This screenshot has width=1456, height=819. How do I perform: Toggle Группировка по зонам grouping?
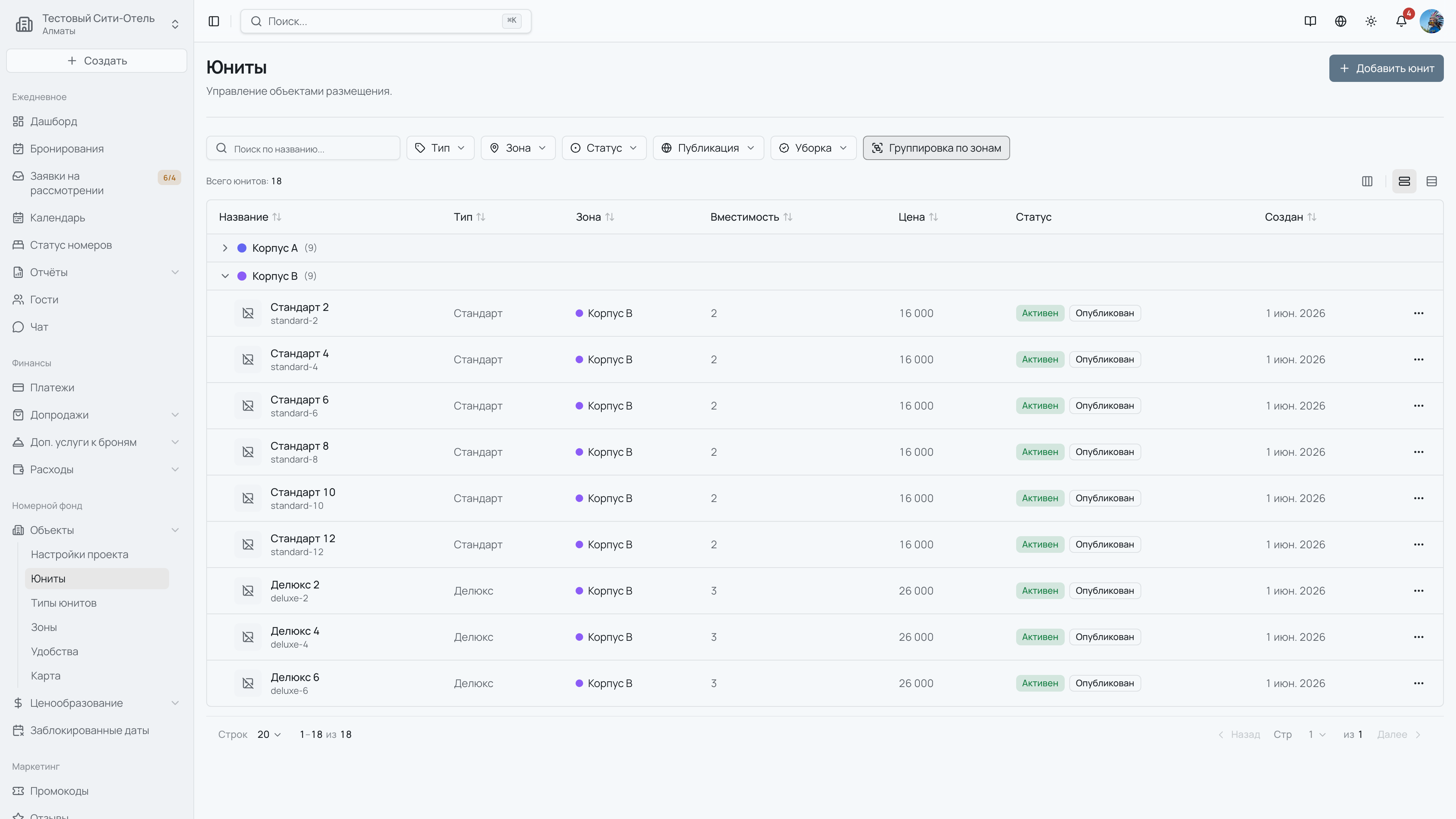tap(936, 148)
